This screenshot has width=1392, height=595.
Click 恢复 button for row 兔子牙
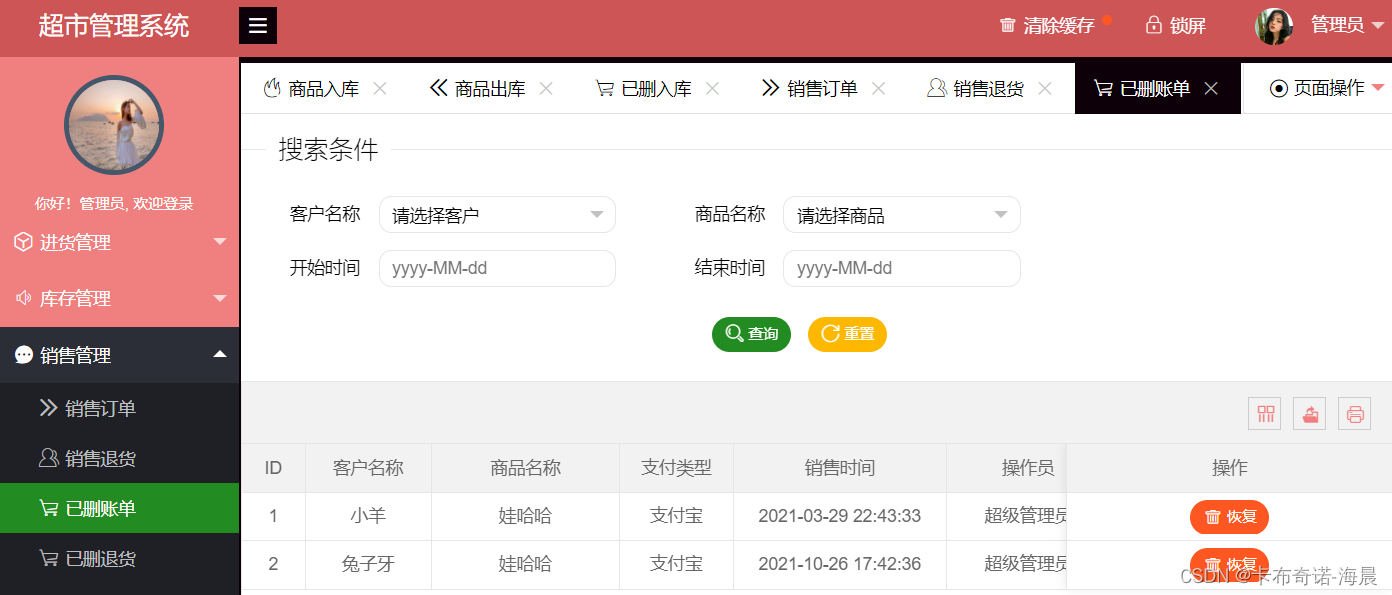pos(1229,564)
